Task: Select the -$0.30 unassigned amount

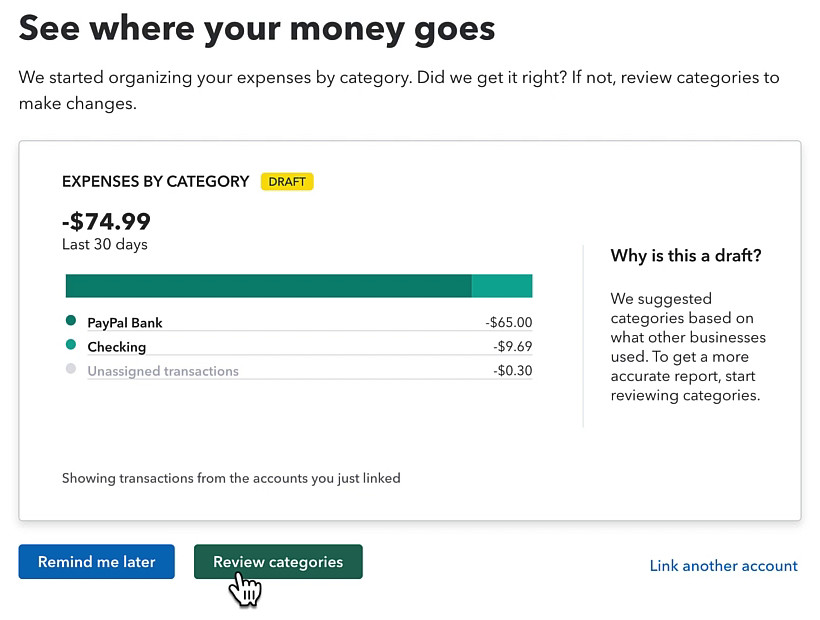Action: [x=512, y=371]
